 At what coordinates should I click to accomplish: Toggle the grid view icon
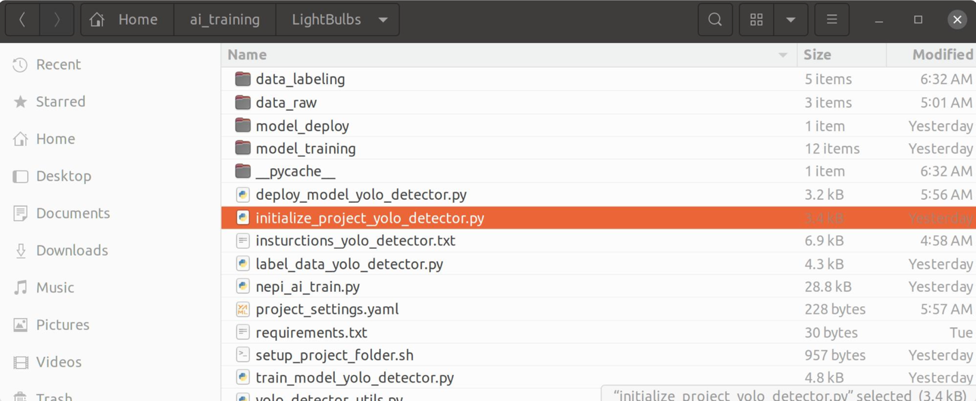(x=756, y=20)
